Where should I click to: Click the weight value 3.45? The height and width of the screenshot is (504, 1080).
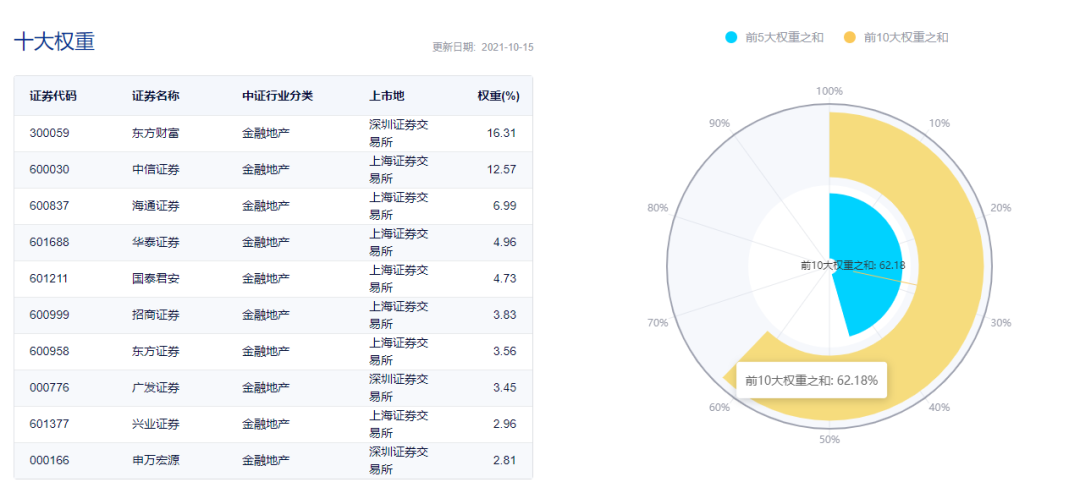(505, 388)
